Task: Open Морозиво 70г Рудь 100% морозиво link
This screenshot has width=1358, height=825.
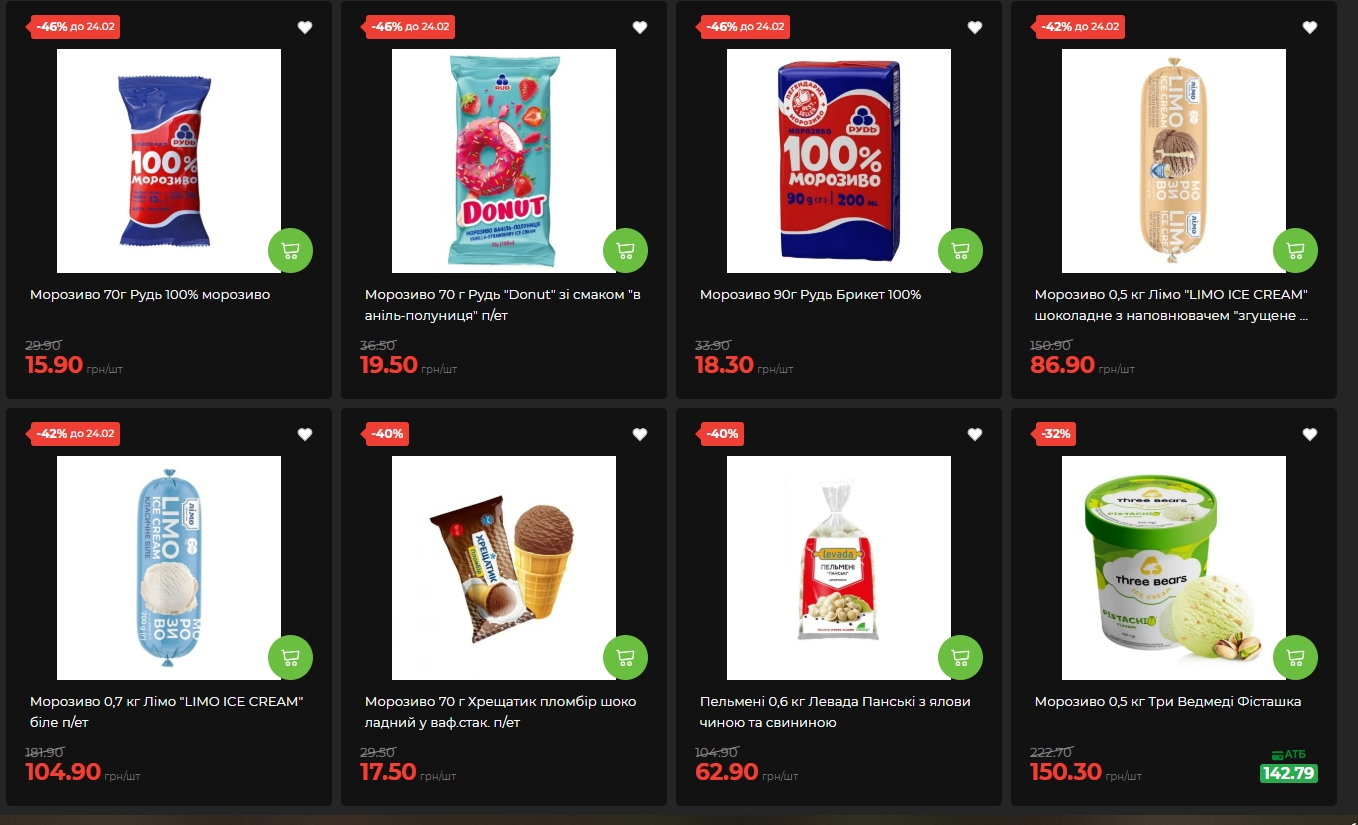Action: point(150,295)
